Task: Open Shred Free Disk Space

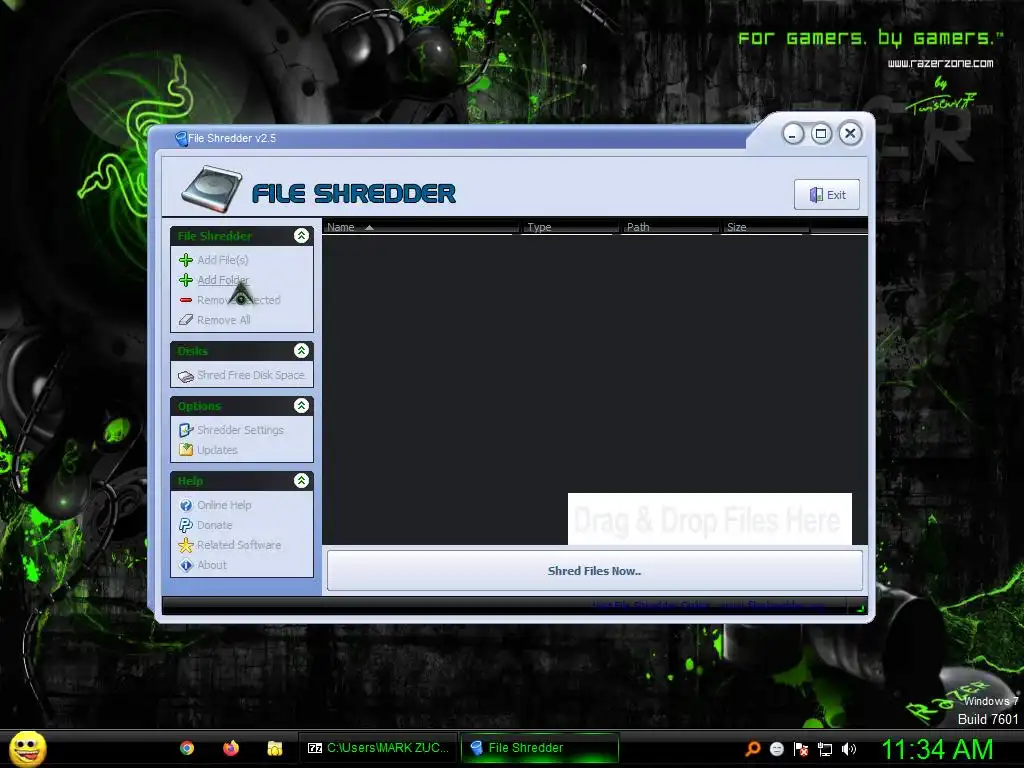Action: pyautogui.click(x=250, y=376)
